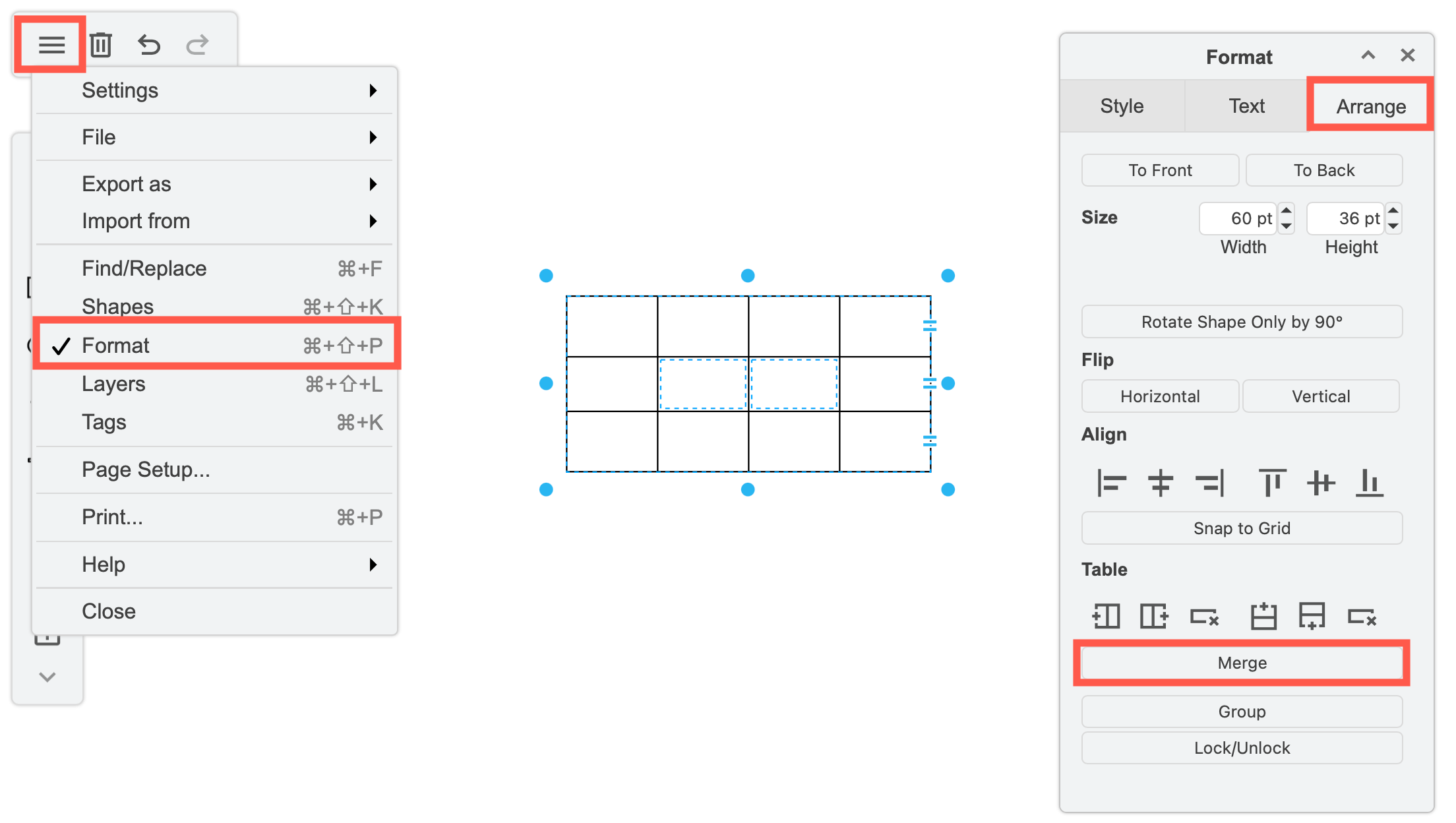Select the Style tab
The width and height of the screenshot is (1456, 823).
(x=1122, y=106)
